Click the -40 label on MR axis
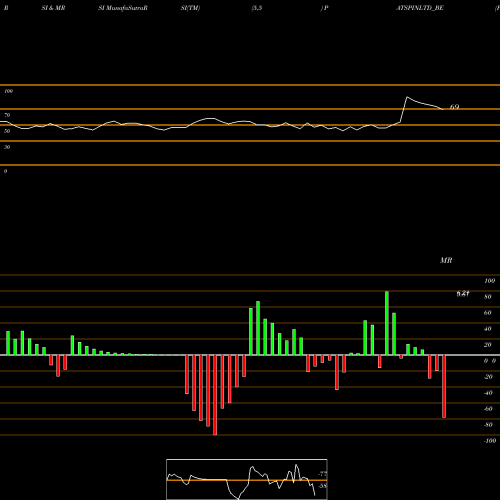 [488, 393]
